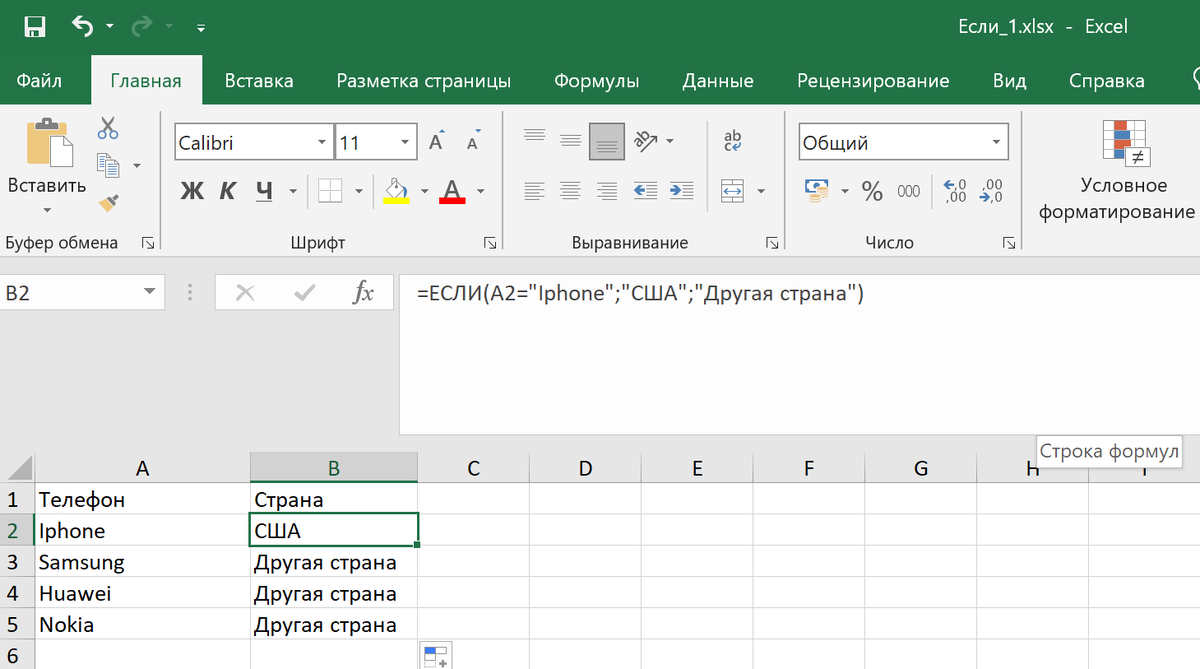Switch to the Формулы tab

pos(597,81)
